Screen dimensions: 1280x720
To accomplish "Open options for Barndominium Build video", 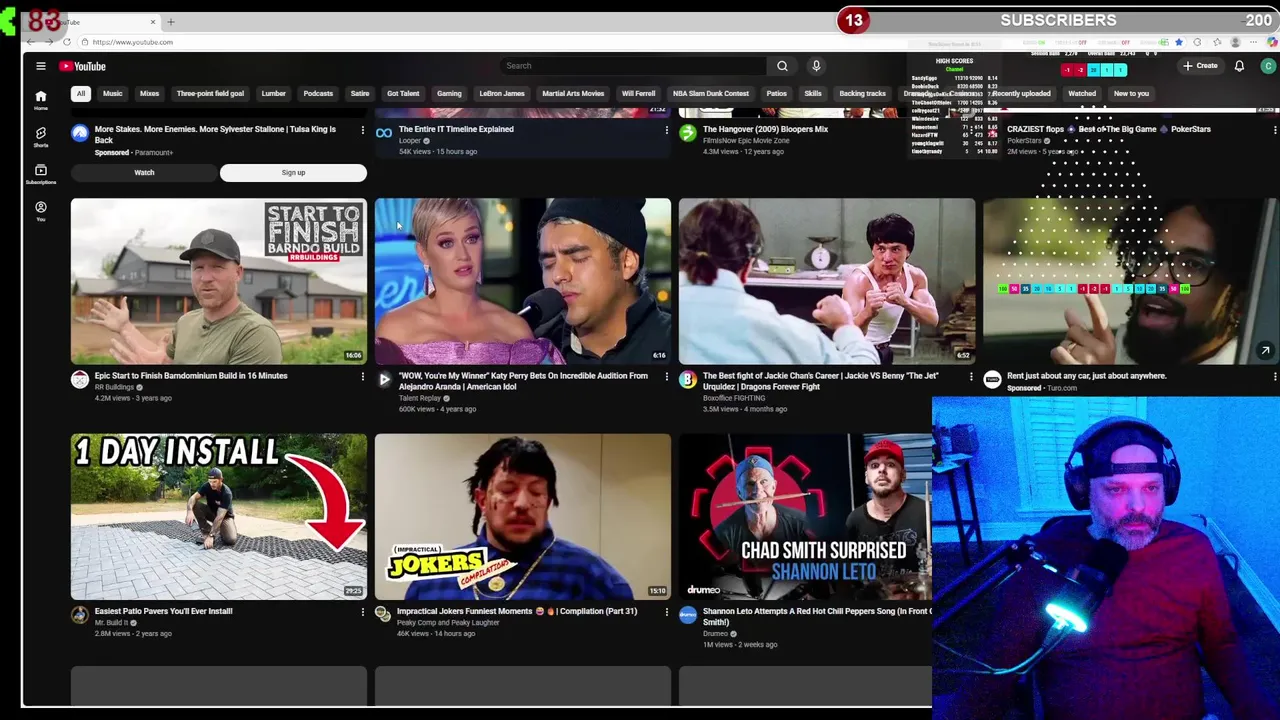I will click(x=363, y=377).
